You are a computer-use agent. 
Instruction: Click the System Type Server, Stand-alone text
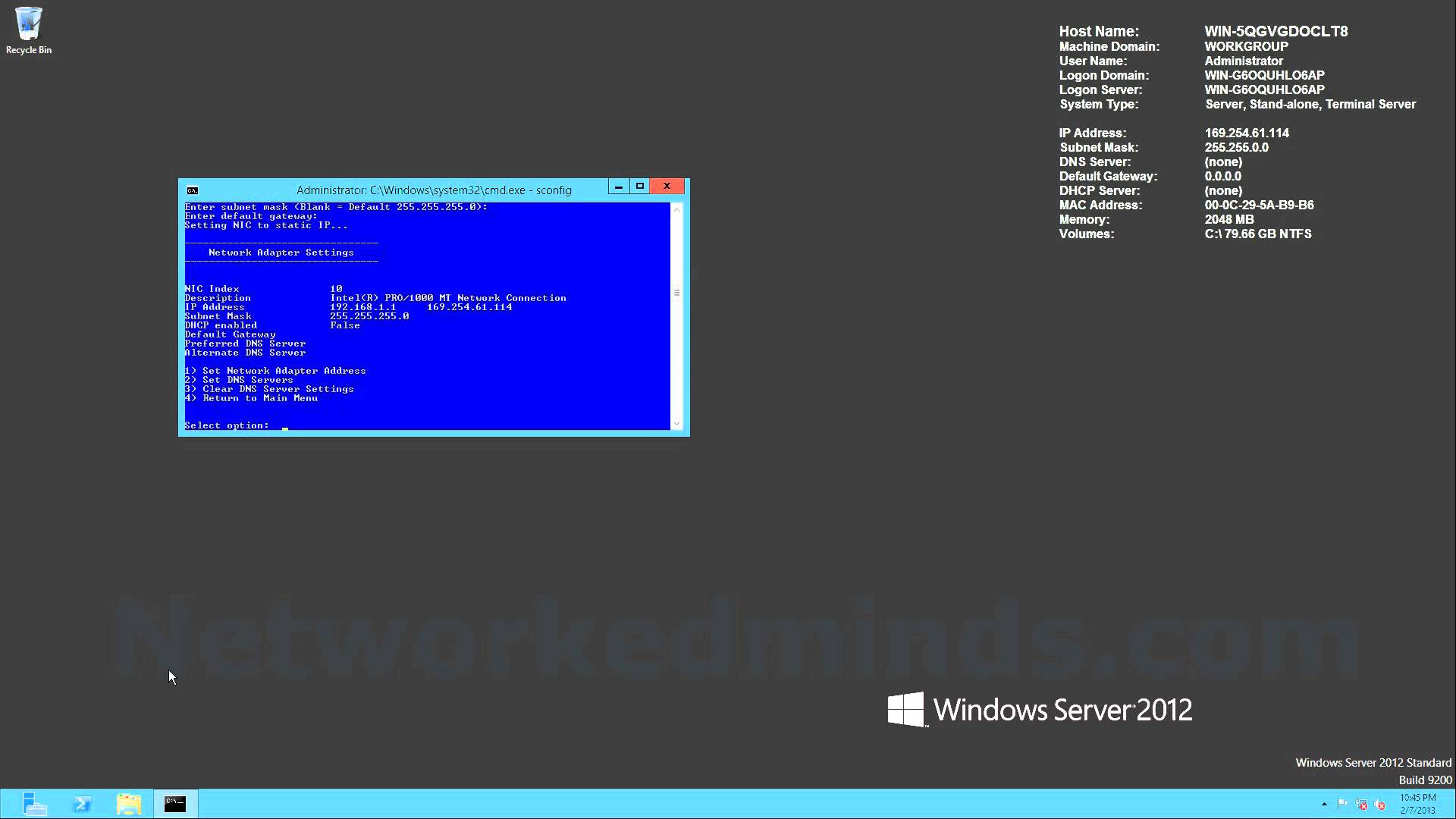click(x=1310, y=104)
